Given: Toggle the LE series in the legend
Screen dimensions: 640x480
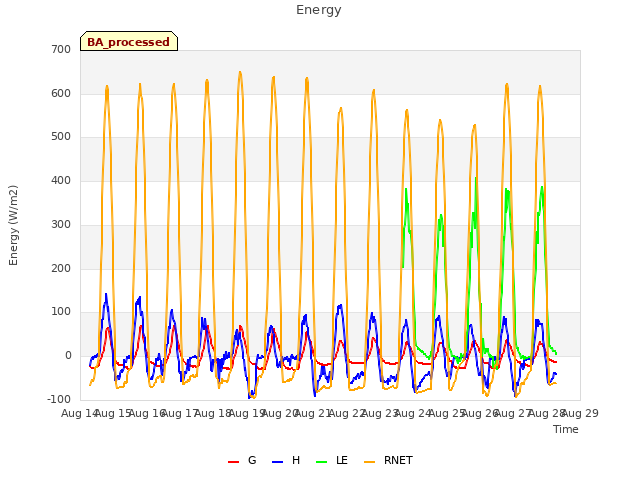Looking at the screenshot, I should (x=332, y=460).
